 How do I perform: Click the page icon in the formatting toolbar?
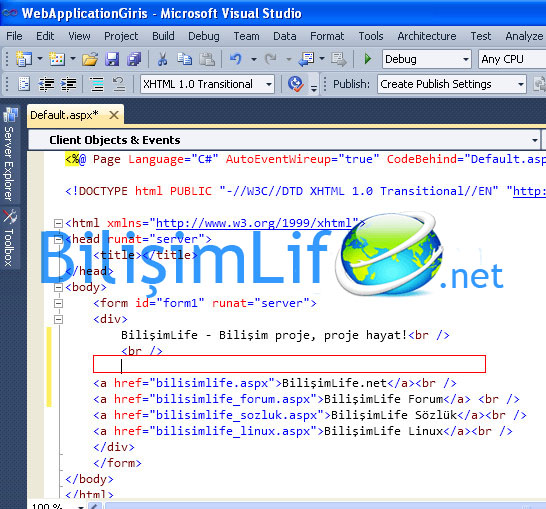click(24, 84)
